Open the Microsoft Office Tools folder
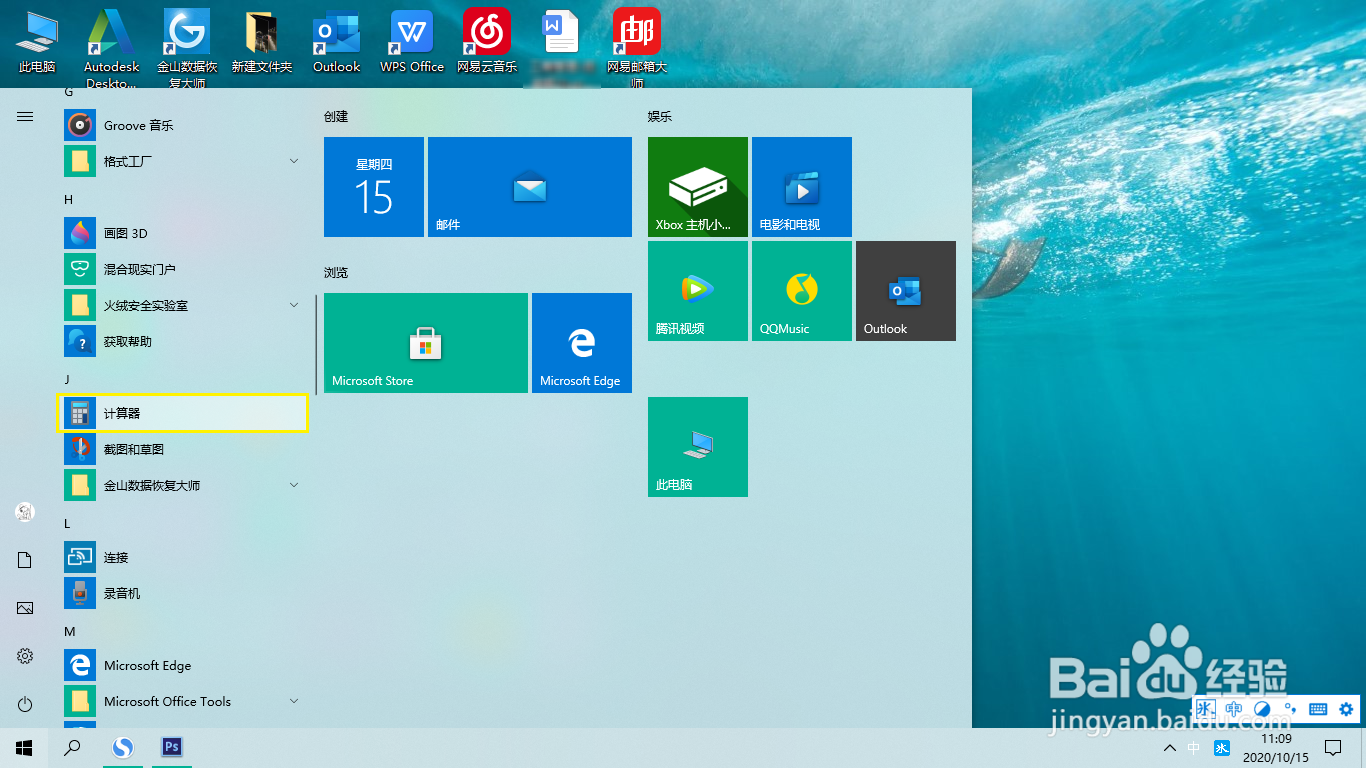 tap(183, 701)
